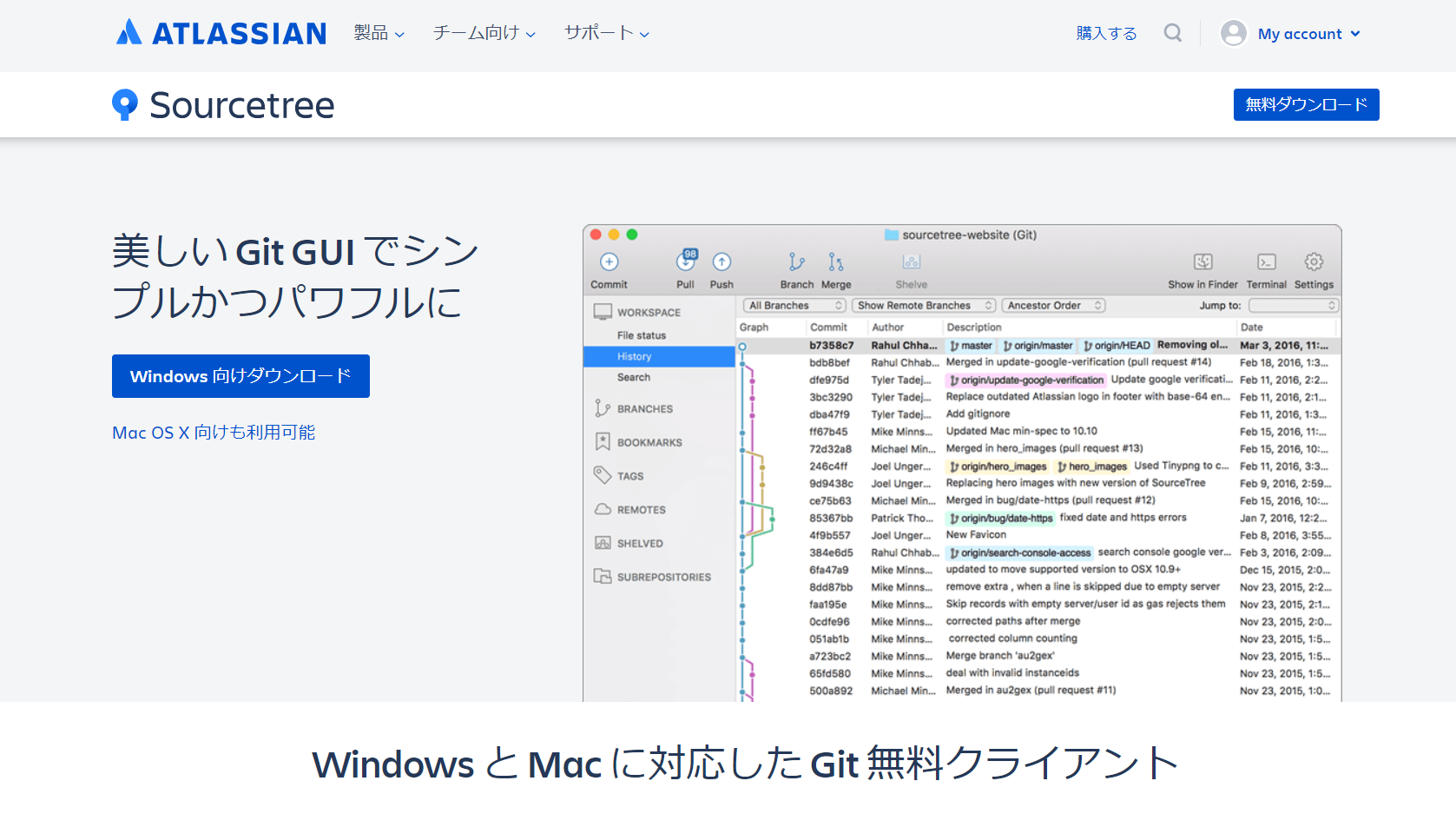1456x814 pixels.
Task: Select commit row bdb8bef
Action: (1038, 362)
